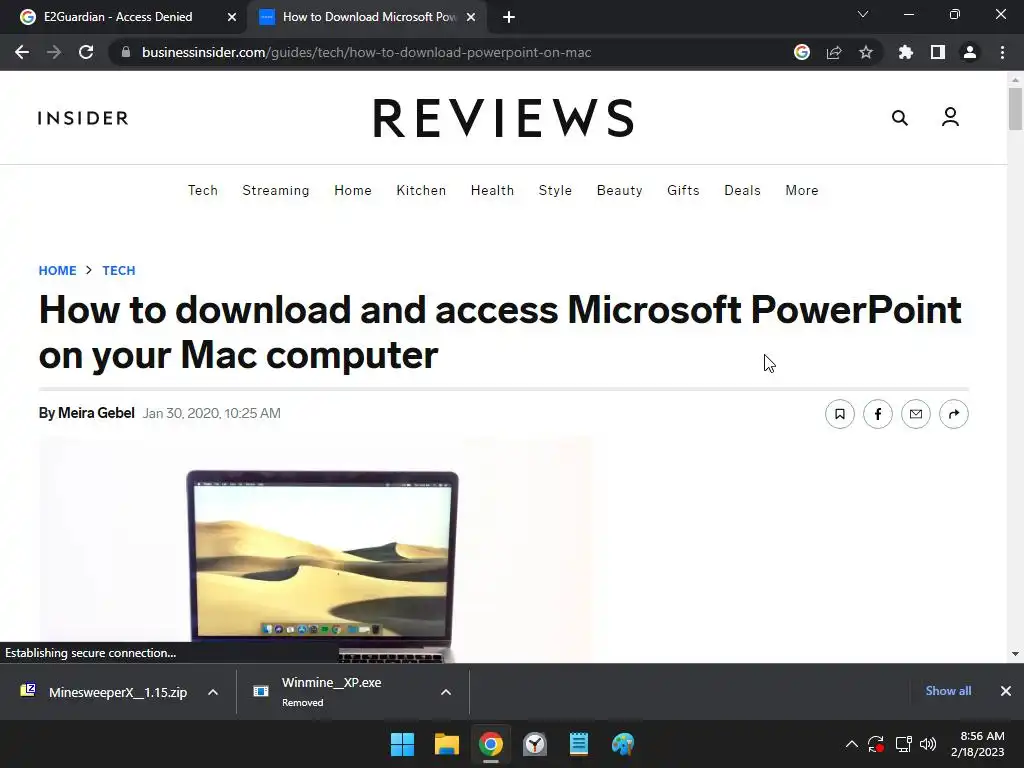Screen dimensions: 1024x768
Task: Close the E2Guardian tab
Action: (232, 18)
